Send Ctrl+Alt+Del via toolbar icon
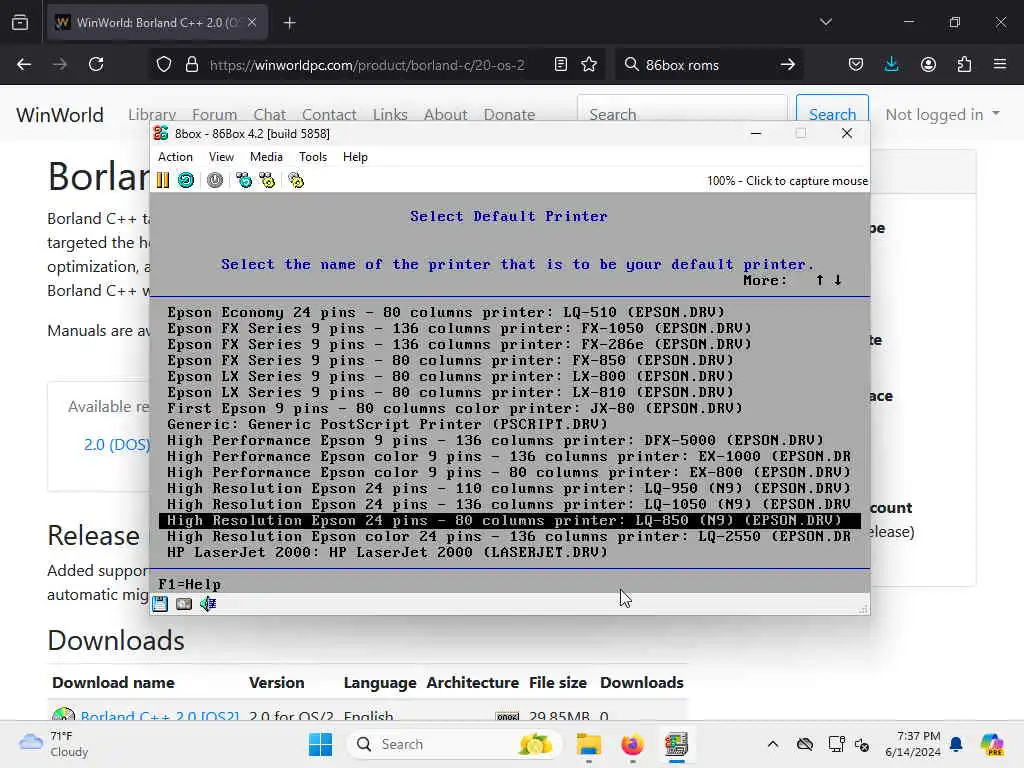 (x=244, y=180)
